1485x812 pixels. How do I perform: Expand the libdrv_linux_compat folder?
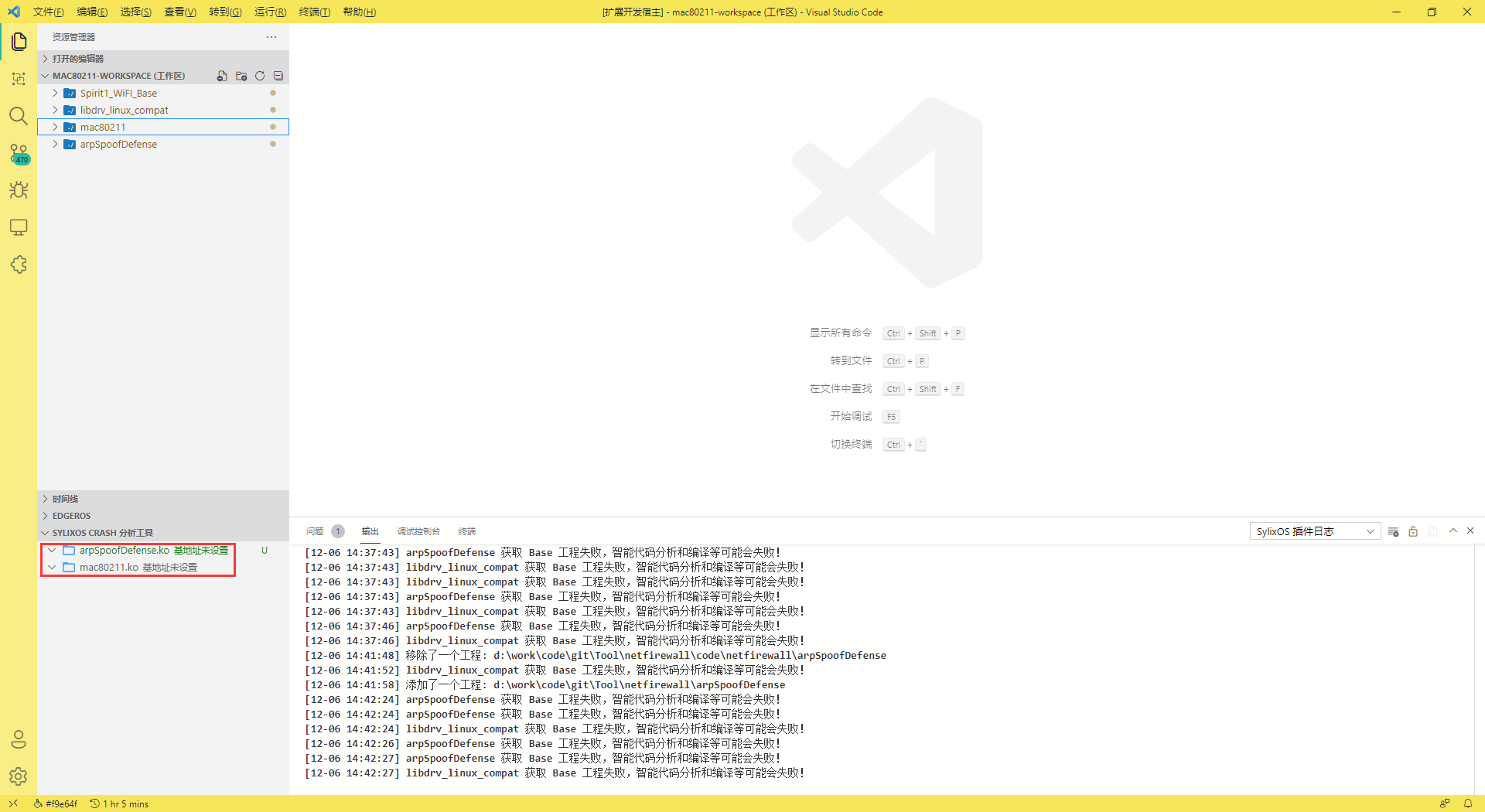pos(163,110)
